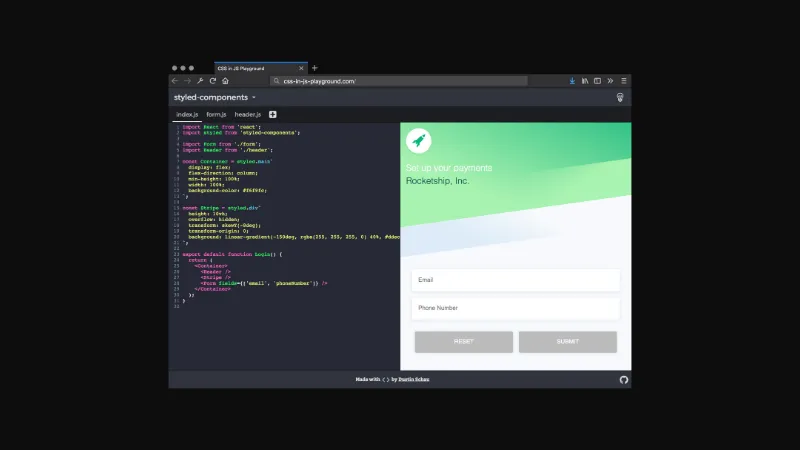This screenshot has width=800, height=450.
Task: Switch to the header.js file tab
Action: 248,114
